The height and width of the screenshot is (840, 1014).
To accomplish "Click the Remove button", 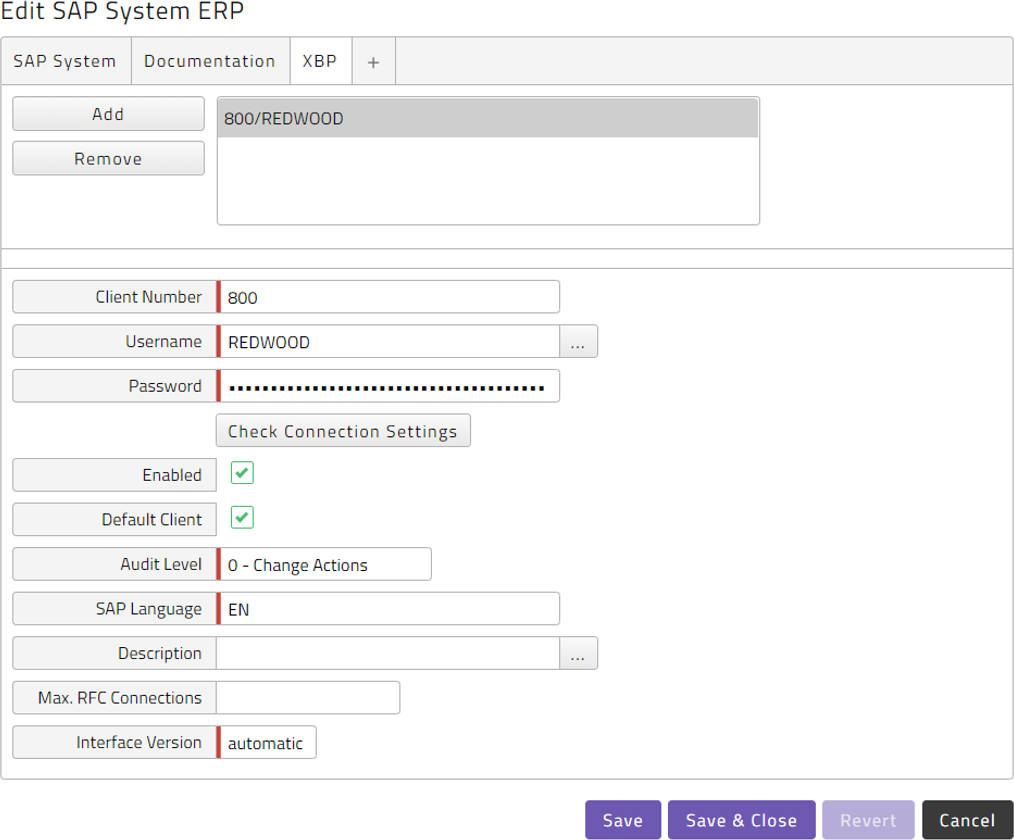I will [x=109, y=158].
